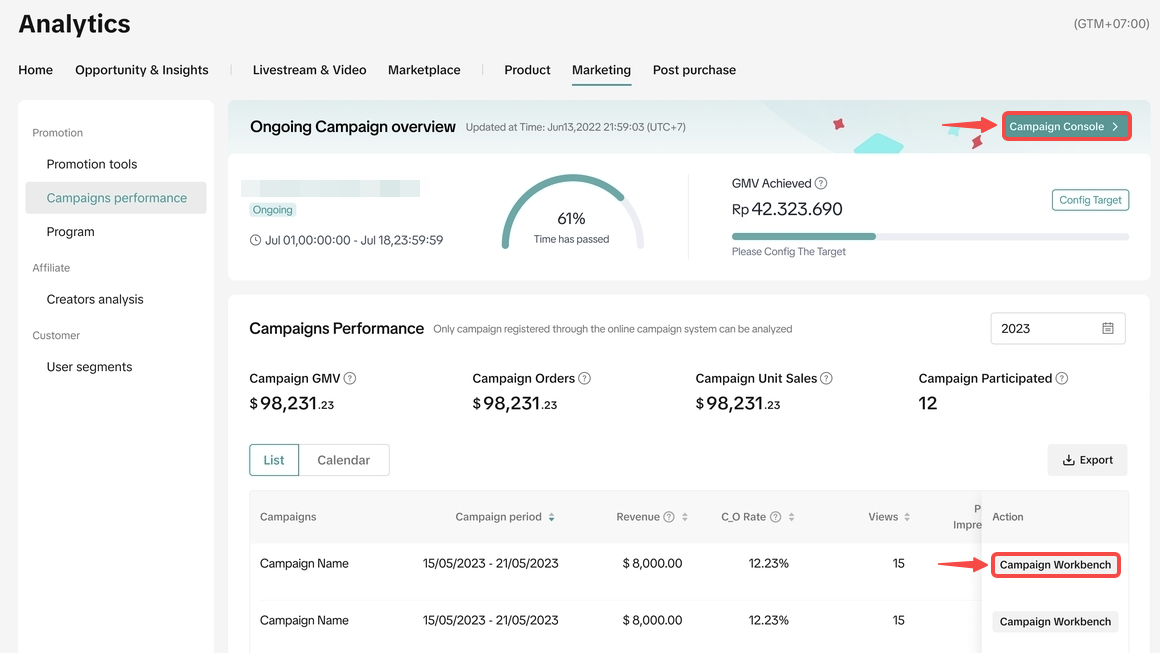1160x653 pixels.
Task: Click the help icon next to GMV Achieved
Action: (x=821, y=184)
